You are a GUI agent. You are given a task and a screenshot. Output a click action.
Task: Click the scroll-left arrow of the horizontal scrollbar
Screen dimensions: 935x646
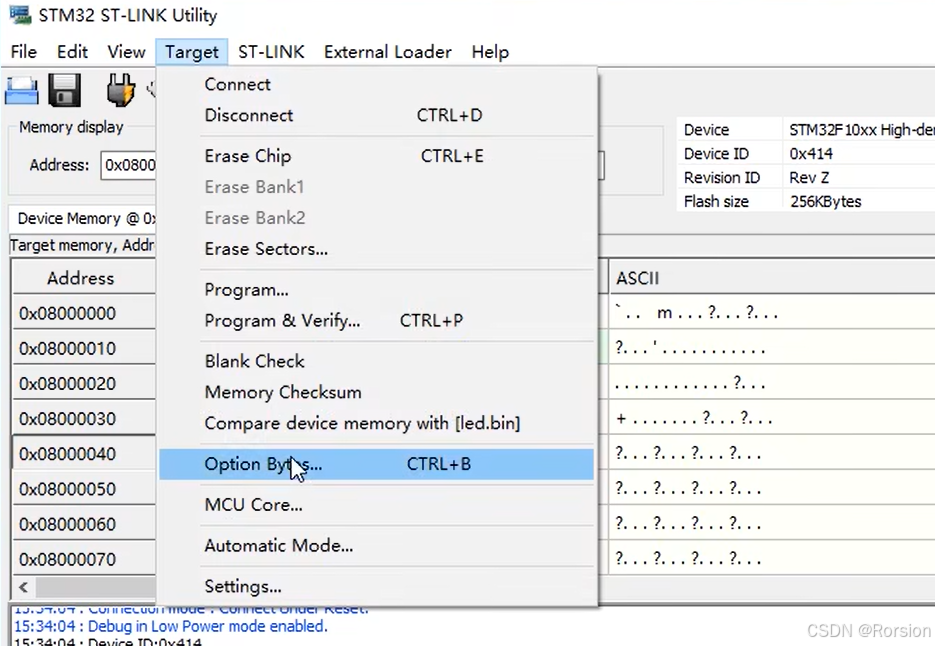(x=23, y=587)
